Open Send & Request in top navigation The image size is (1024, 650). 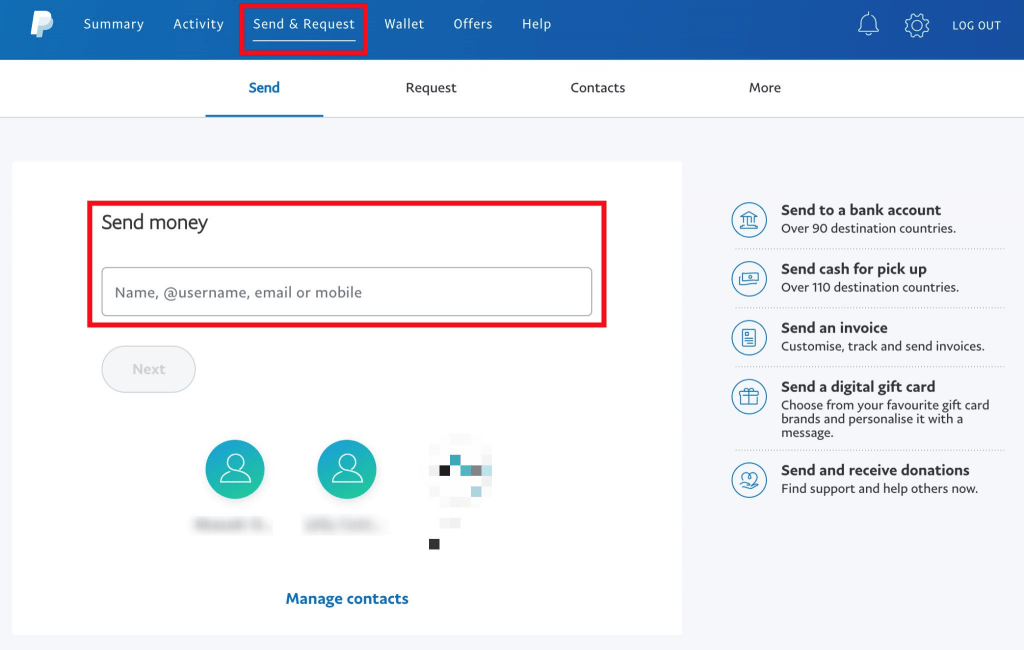304,24
